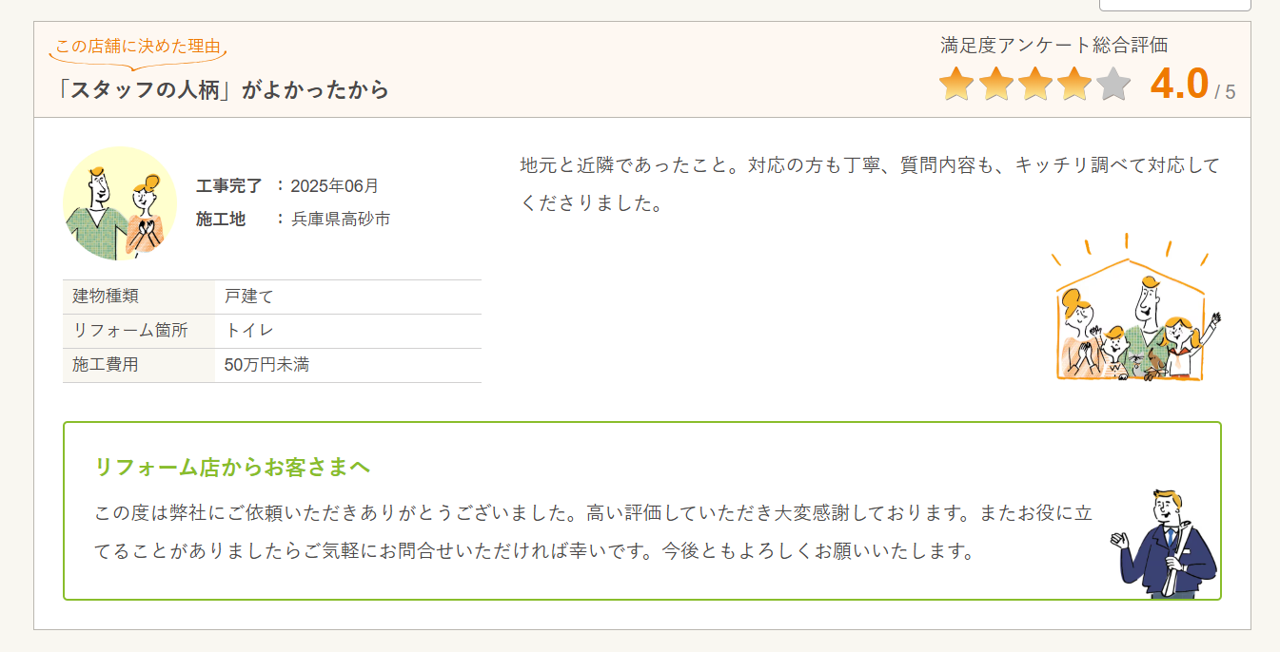Click the reform shop staff illustration
The height and width of the screenshot is (652, 1280).
(1166, 544)
